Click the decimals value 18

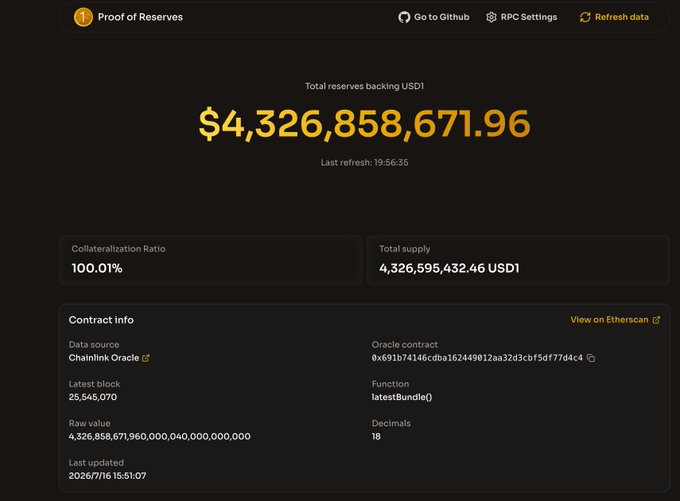click(376, 436)
